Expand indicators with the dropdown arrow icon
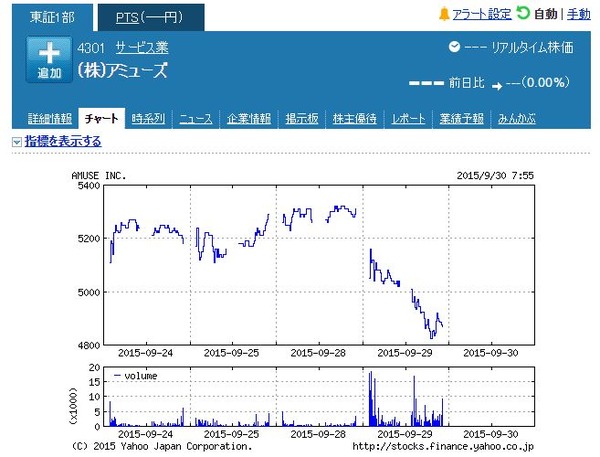 pyautogui.click(x=16, y=142)
